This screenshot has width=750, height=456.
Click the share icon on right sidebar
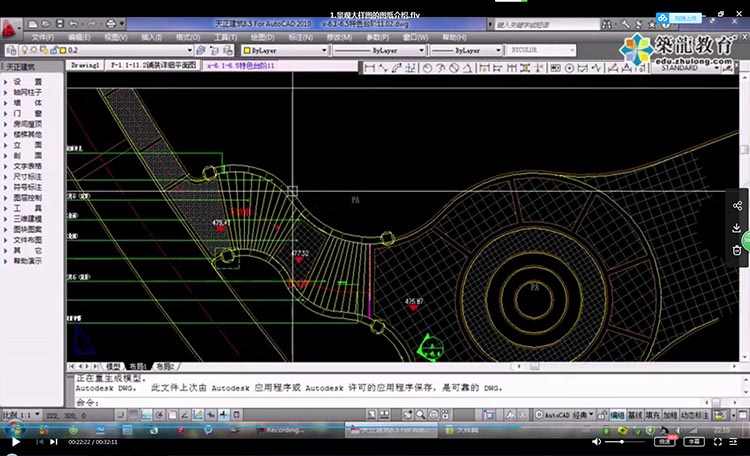[x=737, y=206]
